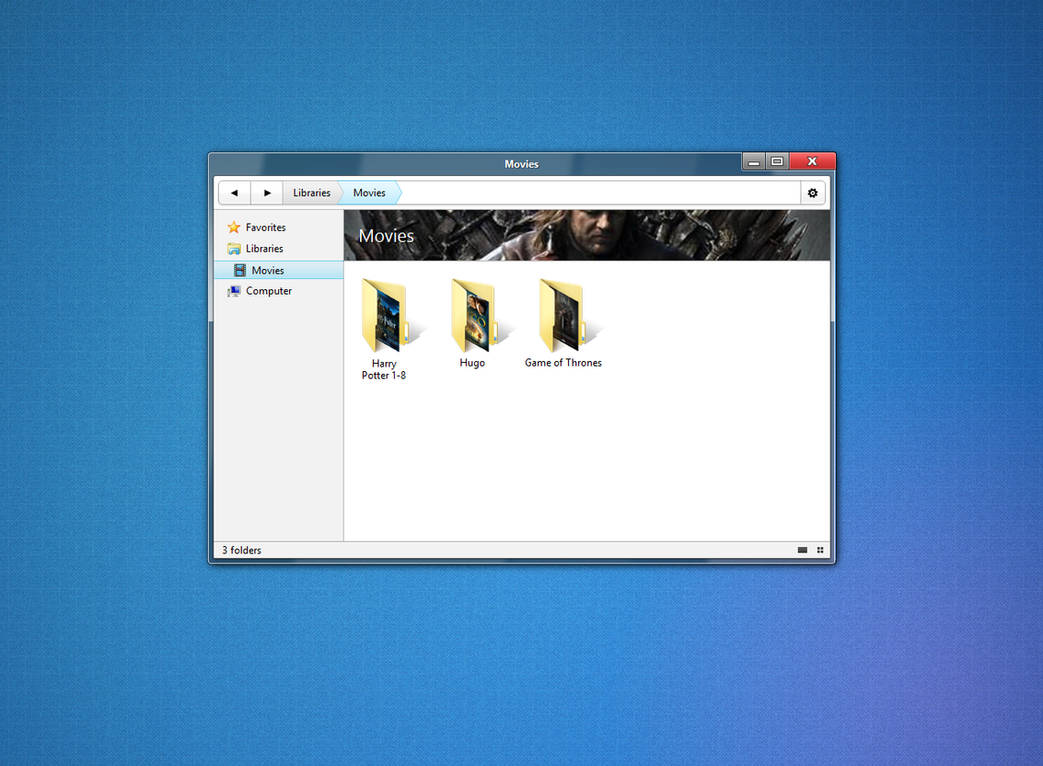Open Libraries in the sidebar
This screenshot has height=766, width=1043.
point(264,249)
